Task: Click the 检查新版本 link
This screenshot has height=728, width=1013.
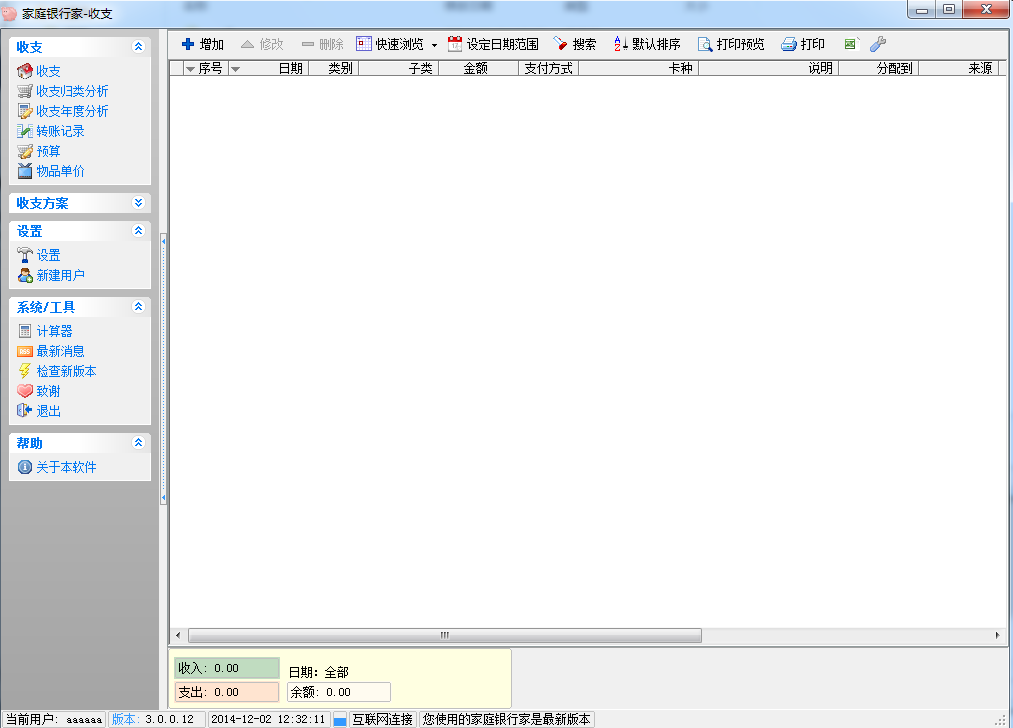Action: (x=67, y=371)
